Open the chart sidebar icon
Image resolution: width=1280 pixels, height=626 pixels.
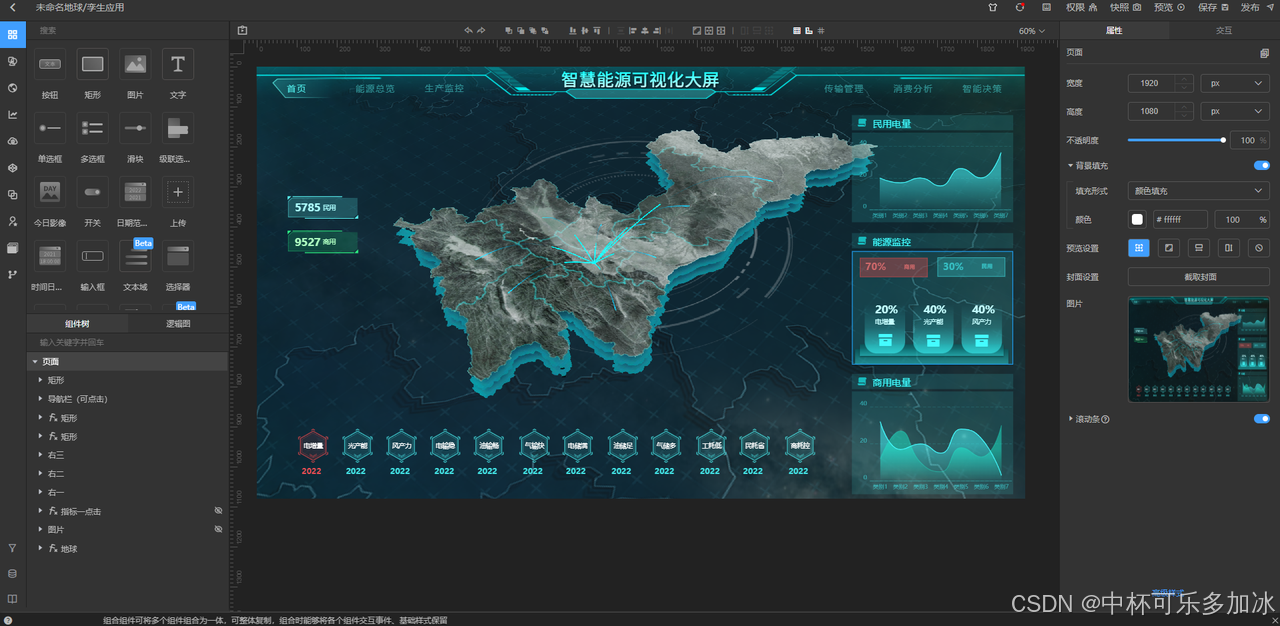tap(13, 114)
